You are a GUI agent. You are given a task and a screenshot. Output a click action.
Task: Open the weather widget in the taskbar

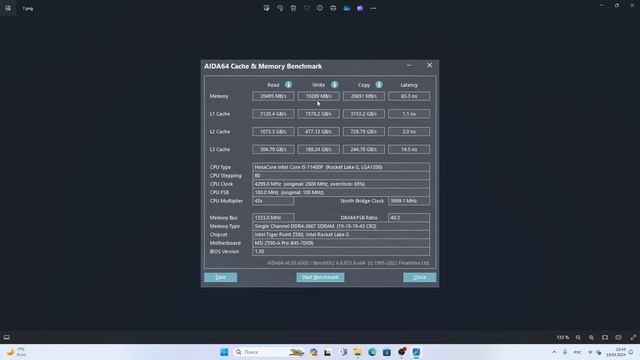point(16,352)
